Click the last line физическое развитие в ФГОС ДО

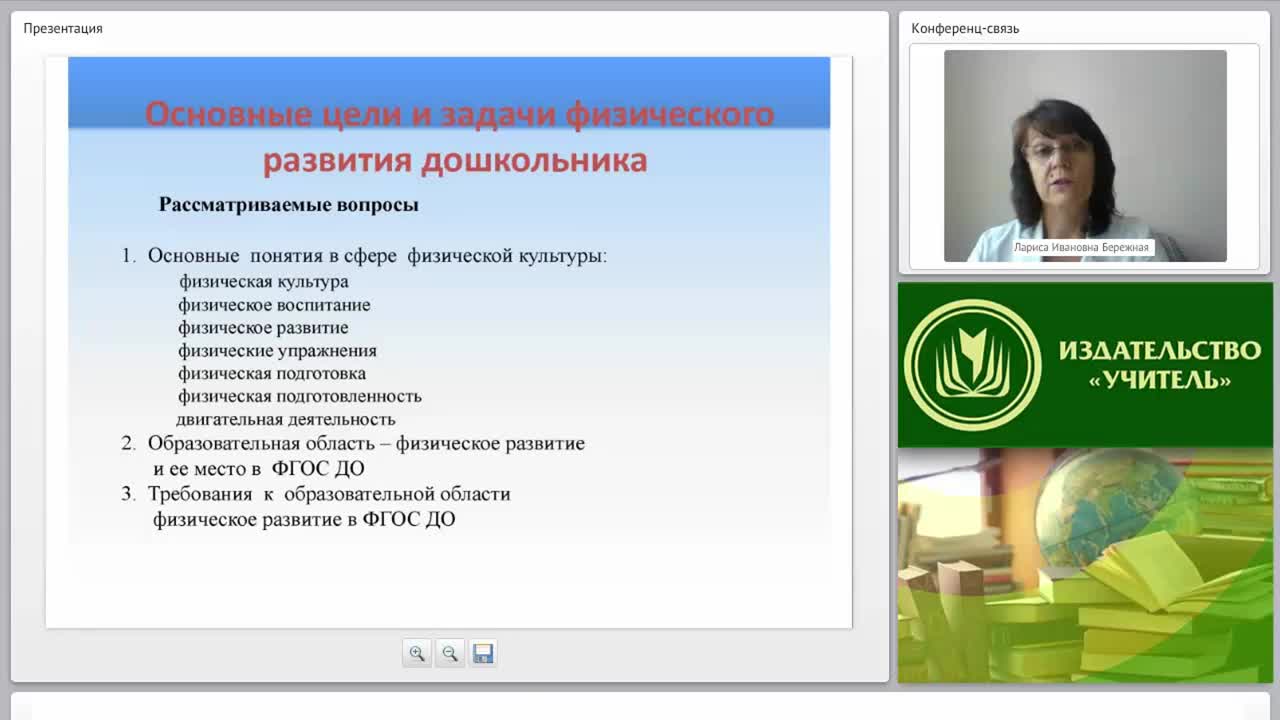[304, 520]
